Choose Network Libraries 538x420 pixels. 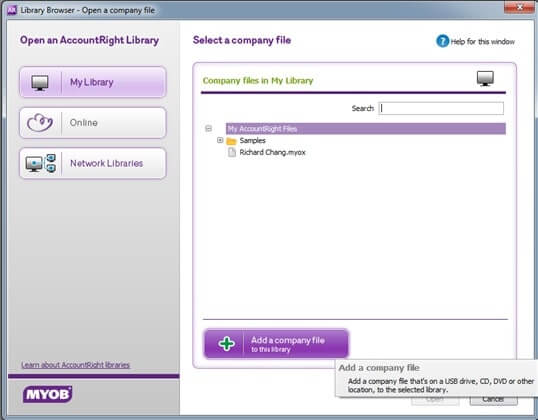click(93, 163)
